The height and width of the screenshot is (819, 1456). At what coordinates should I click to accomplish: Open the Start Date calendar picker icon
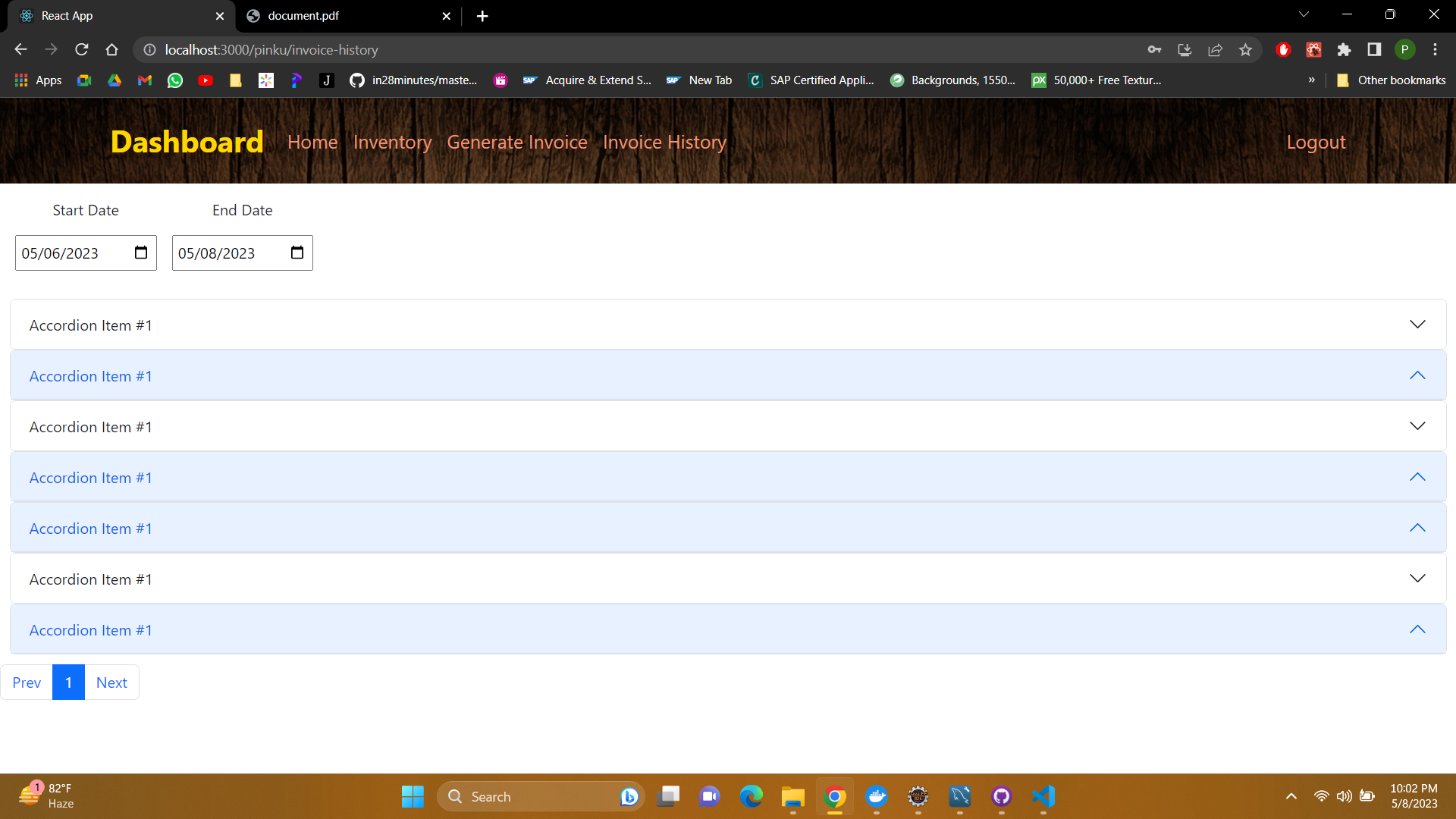click(x=141, y=253)
